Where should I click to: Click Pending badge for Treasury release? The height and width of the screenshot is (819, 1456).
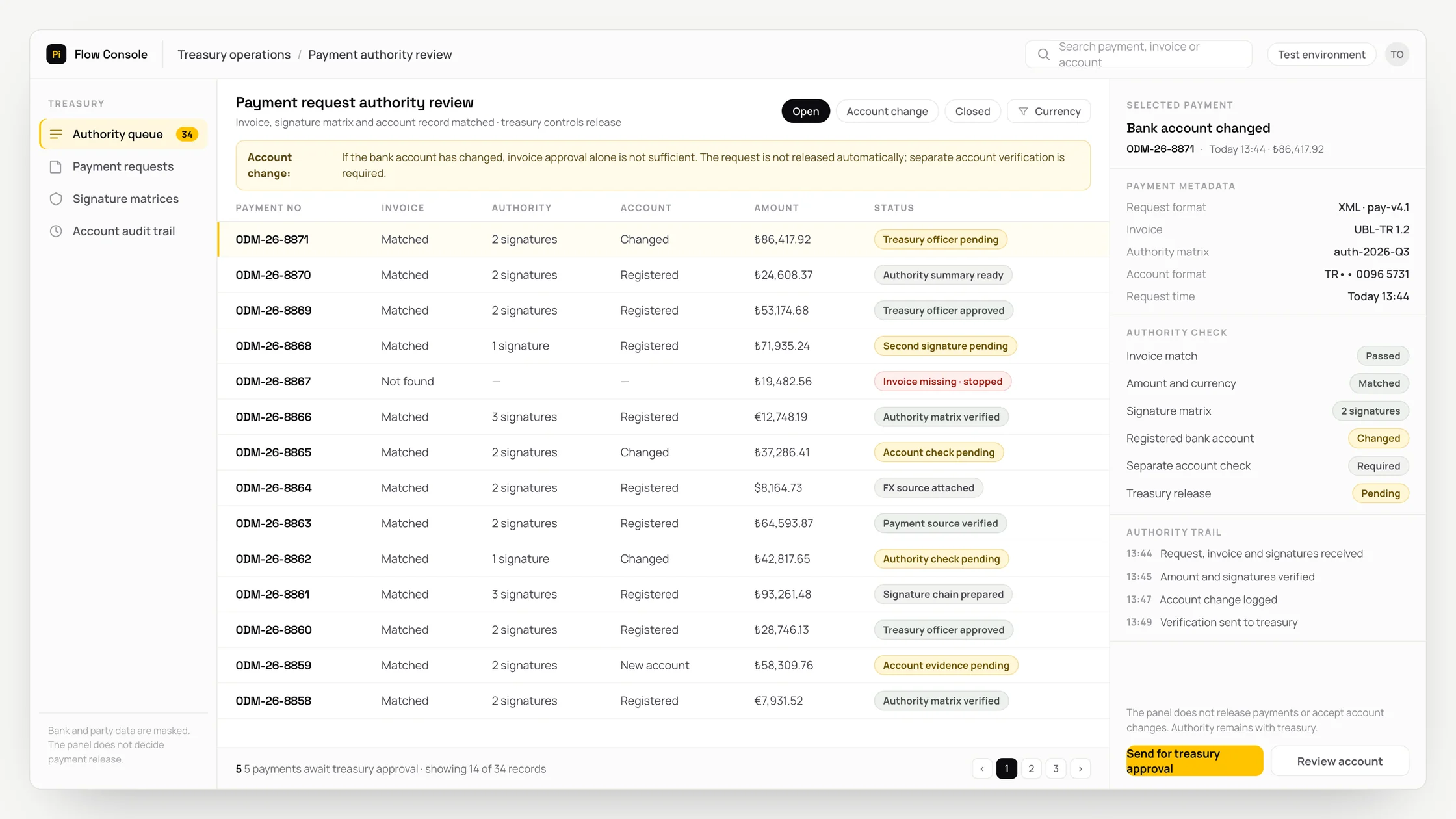(x=1381, y=493)
